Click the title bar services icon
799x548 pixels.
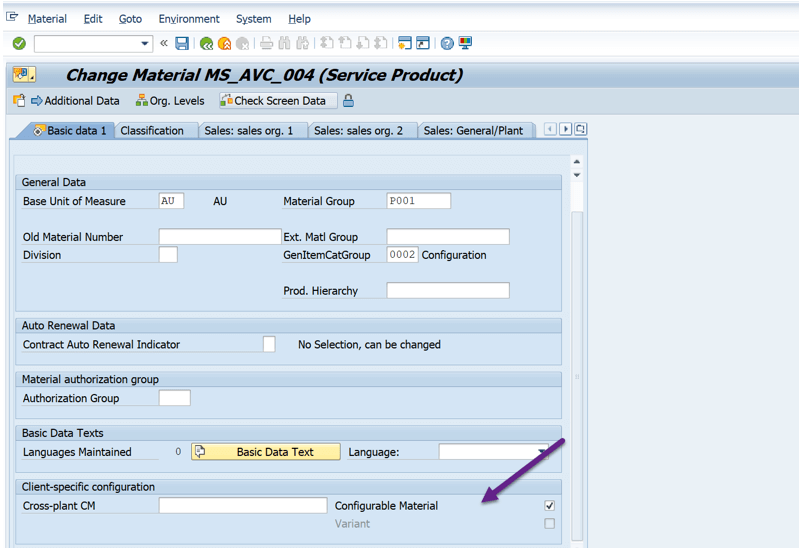pyautogui.click(x=24, y=75)
